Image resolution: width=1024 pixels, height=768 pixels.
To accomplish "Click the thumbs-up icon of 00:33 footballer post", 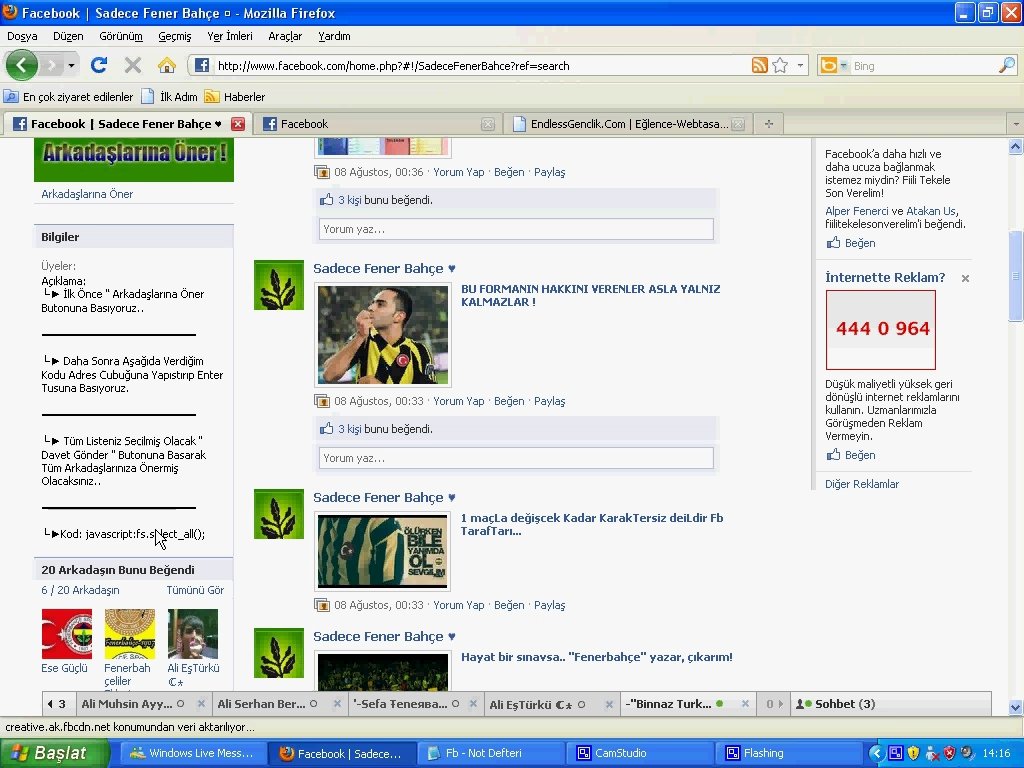I will click(x=327, y=428).
